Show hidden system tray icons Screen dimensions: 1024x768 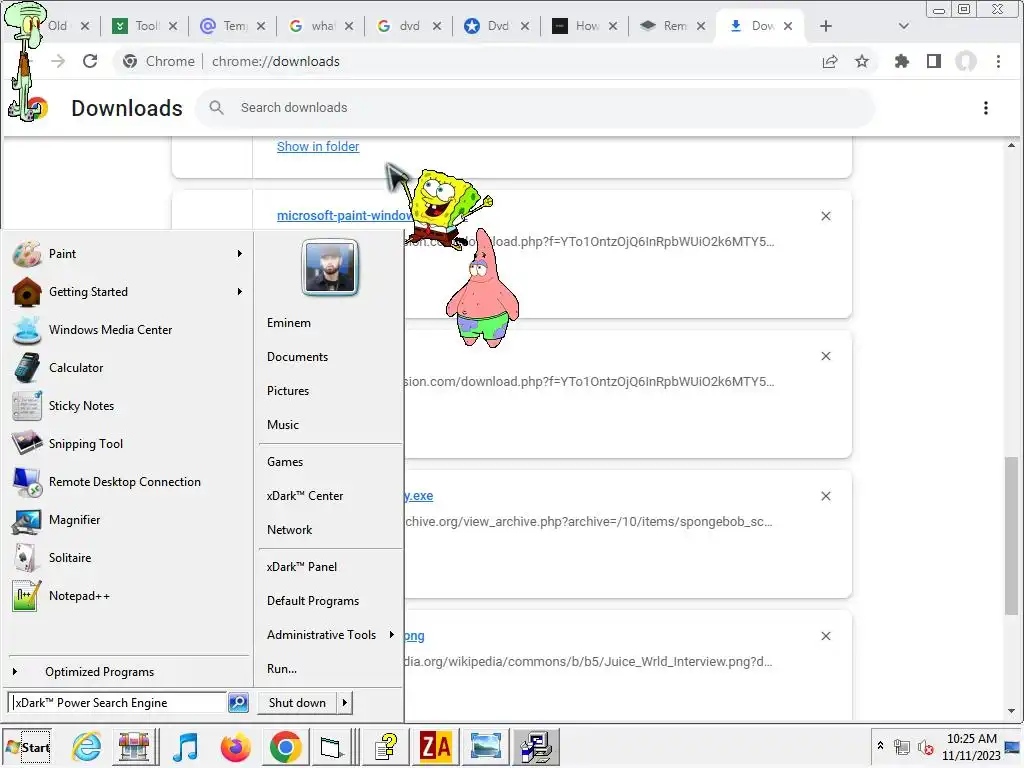pos(880,746)
